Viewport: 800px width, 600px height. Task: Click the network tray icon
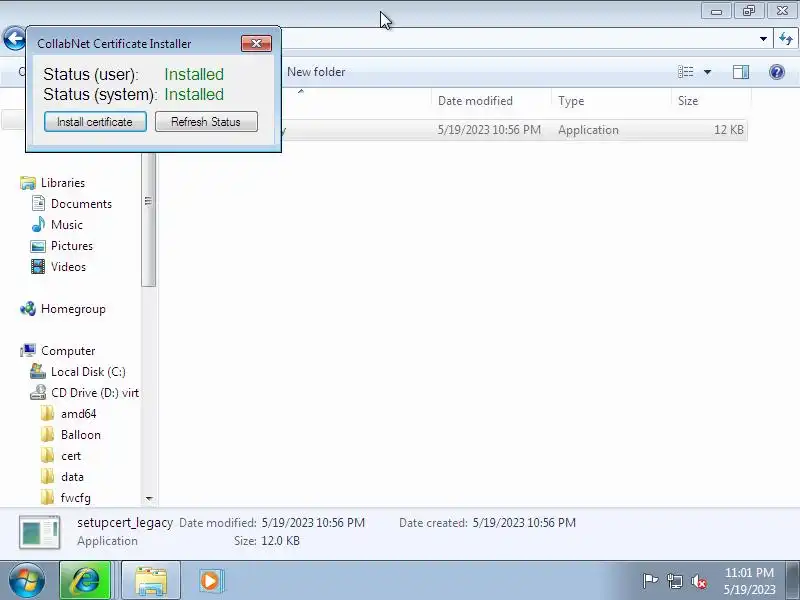pos(675,581)
